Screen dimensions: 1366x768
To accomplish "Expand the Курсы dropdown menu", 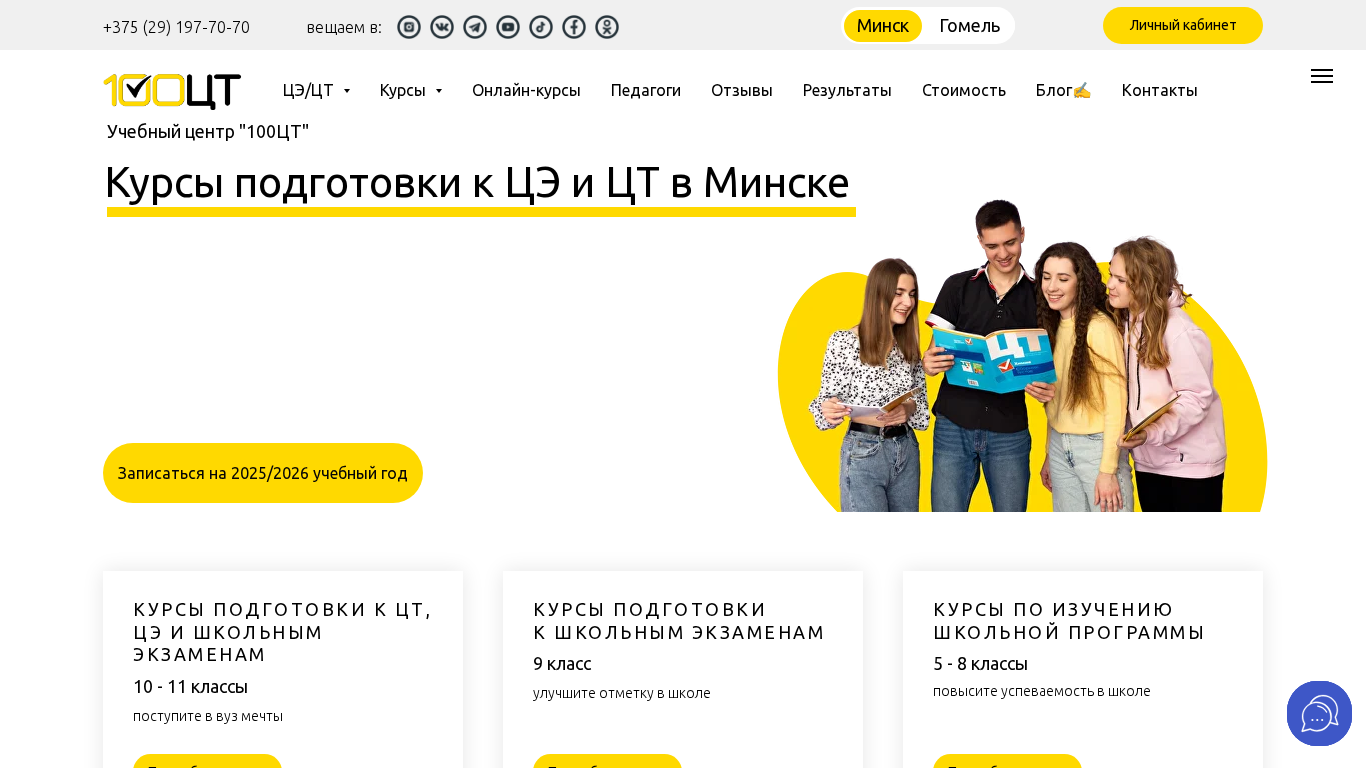I will tap(410, 90).
